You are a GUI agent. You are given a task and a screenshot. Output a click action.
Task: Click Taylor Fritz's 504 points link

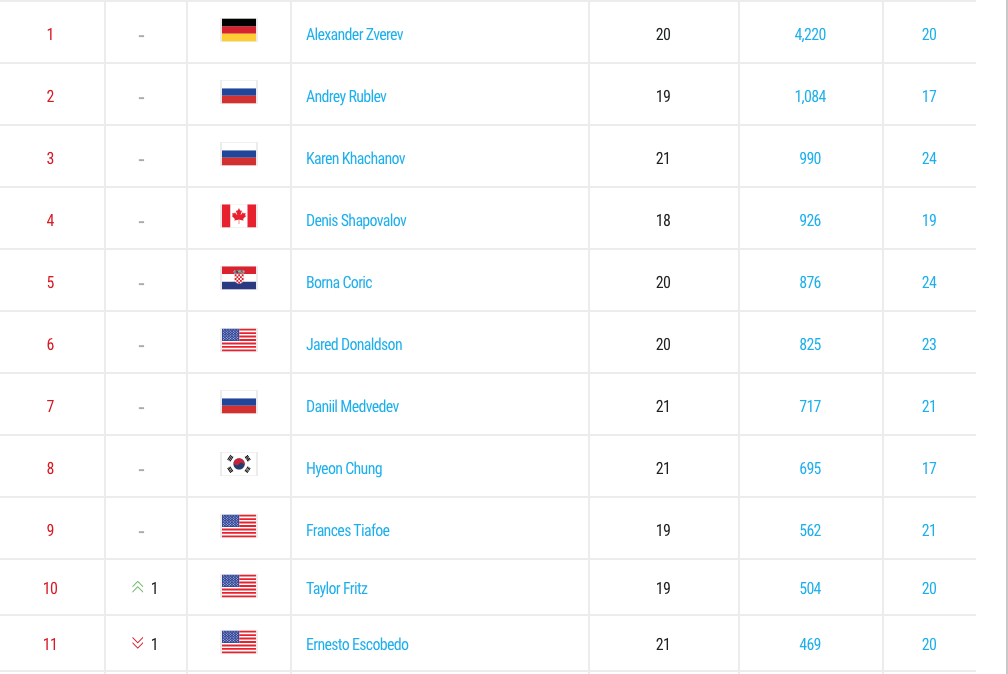tap(810, 589)
